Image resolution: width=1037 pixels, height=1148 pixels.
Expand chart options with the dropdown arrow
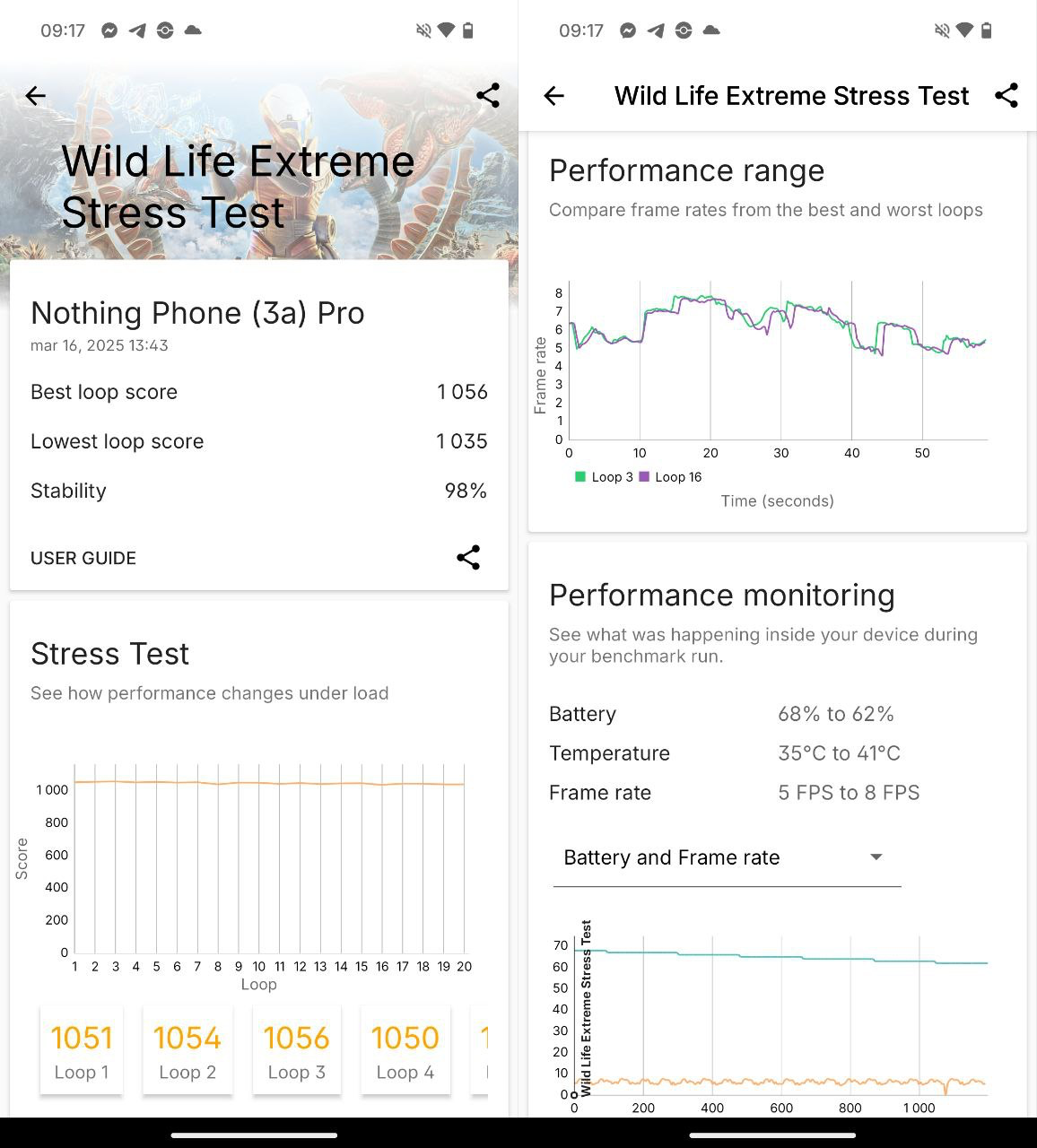(876, 857)
